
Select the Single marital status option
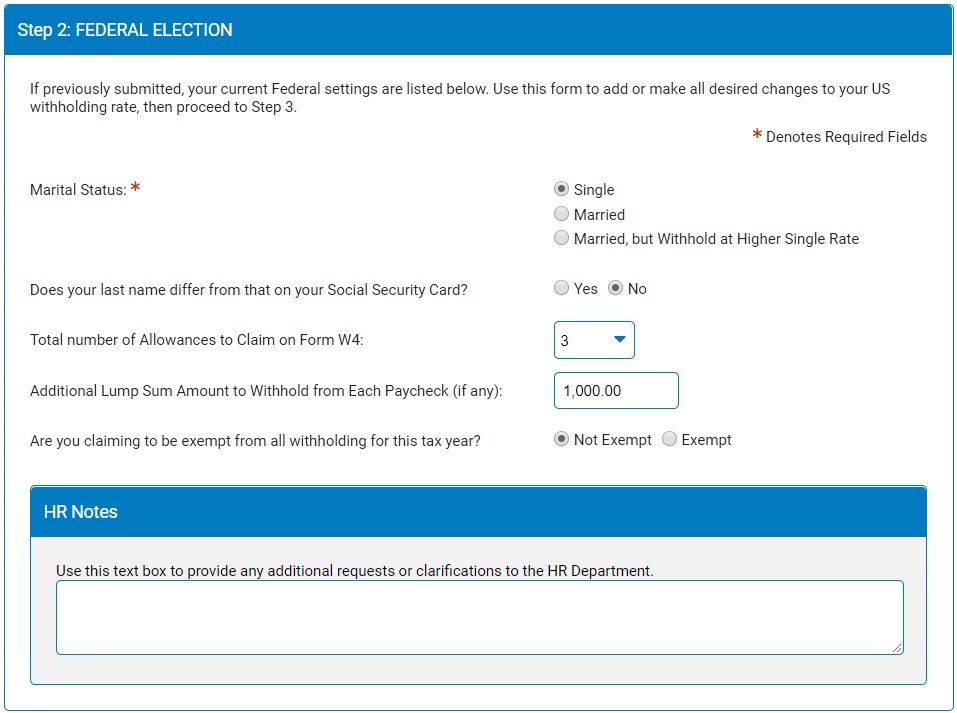(561, 189)
